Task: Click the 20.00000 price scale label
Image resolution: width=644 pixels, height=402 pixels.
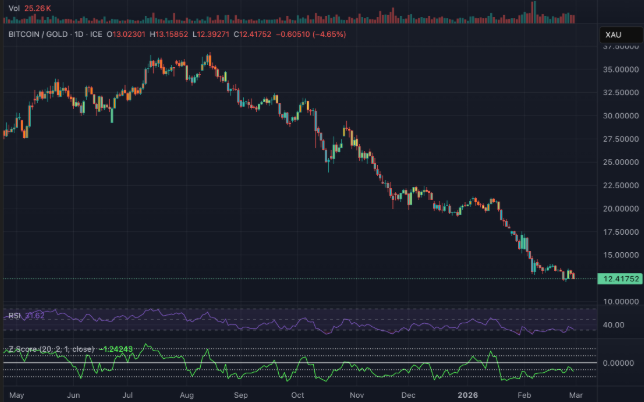Action: pyautogui.click(x=621, y=209)
